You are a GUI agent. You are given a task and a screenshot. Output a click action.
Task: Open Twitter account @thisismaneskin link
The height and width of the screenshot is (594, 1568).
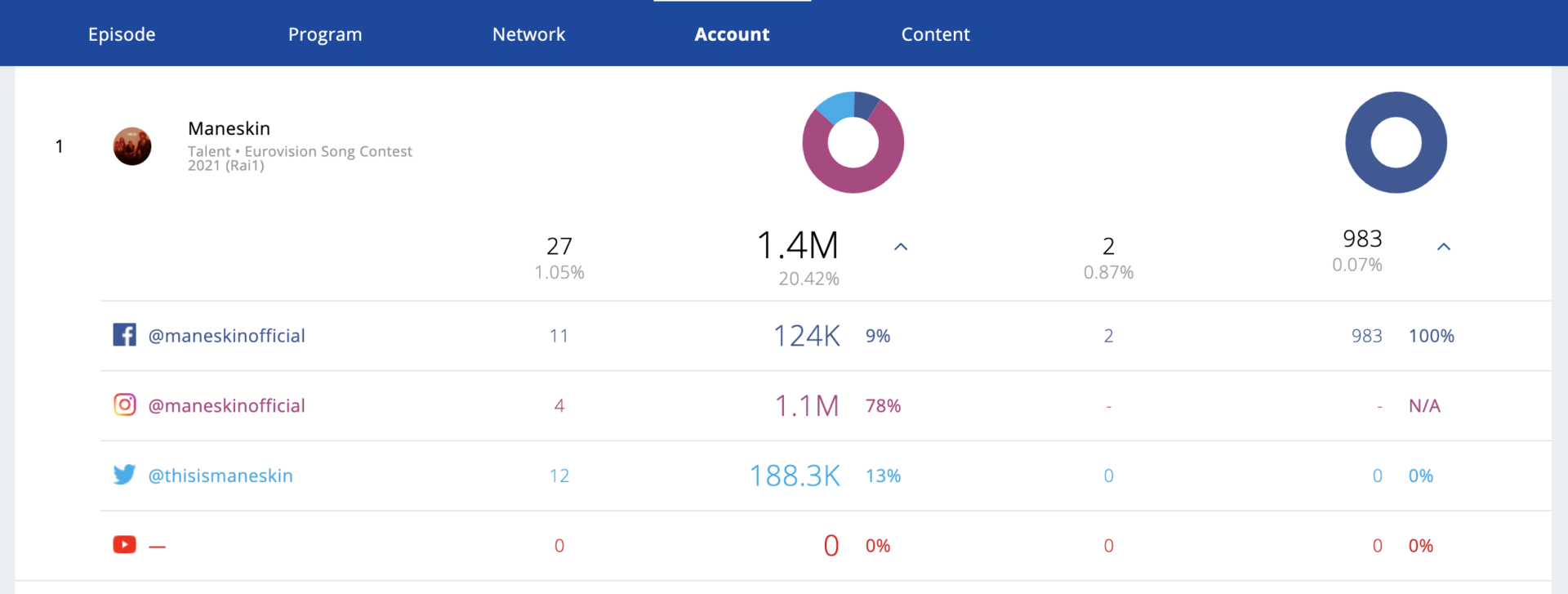click(220, 476)
